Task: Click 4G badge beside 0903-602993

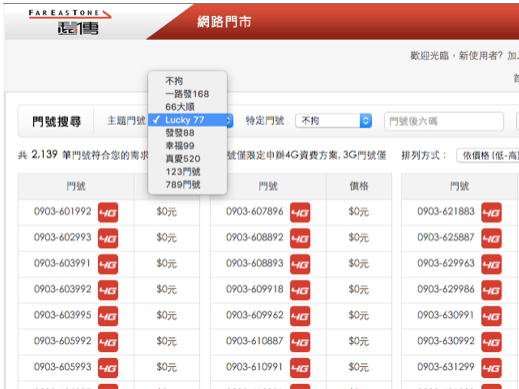Action: pos(108,238)
